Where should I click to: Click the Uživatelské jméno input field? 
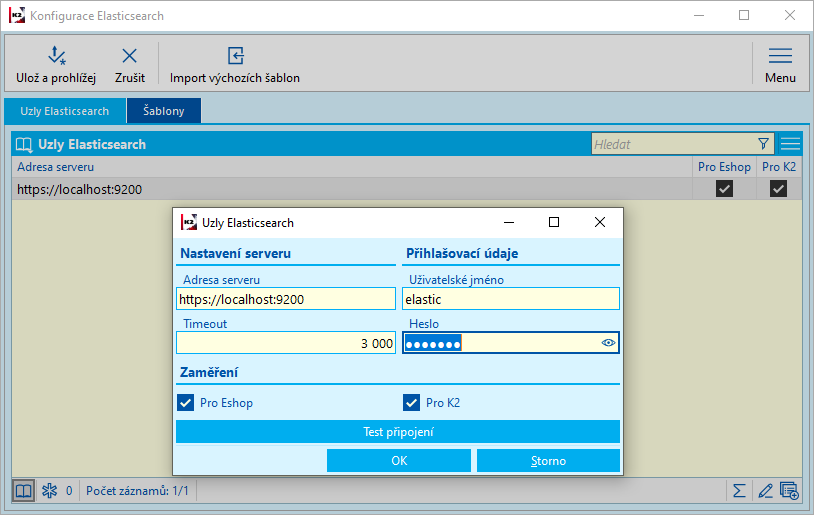tap(511, 299)
